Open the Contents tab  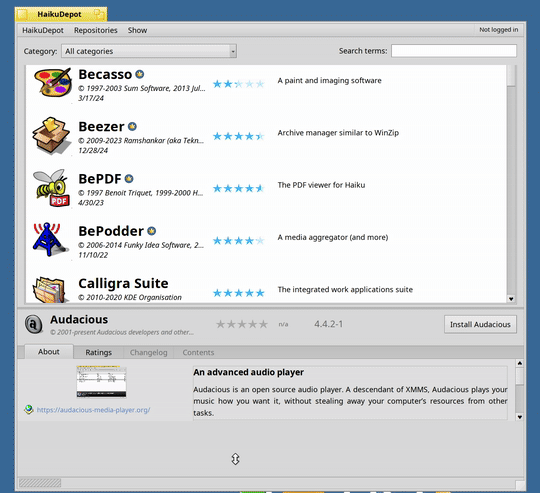[198, 352]
